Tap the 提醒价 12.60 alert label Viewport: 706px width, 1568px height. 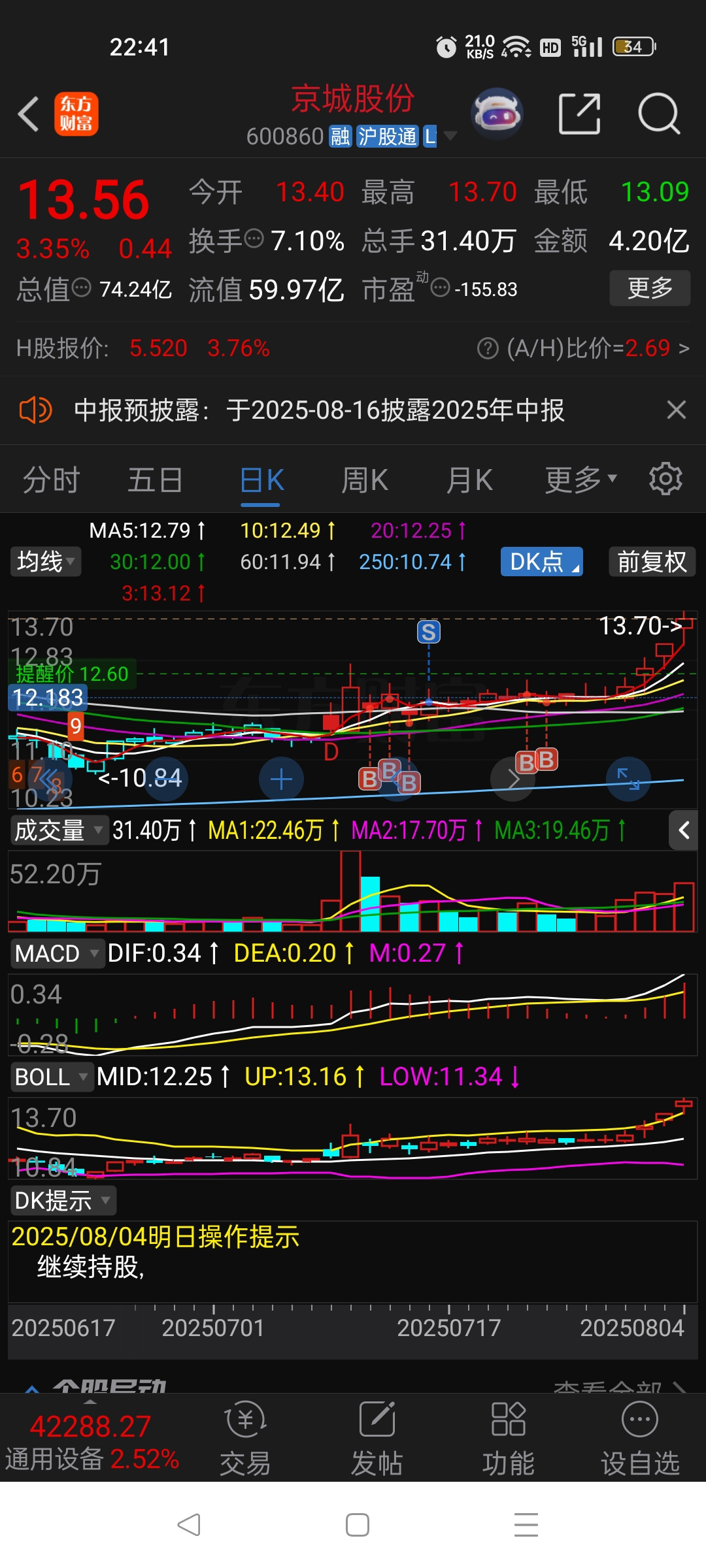[72, 674]
